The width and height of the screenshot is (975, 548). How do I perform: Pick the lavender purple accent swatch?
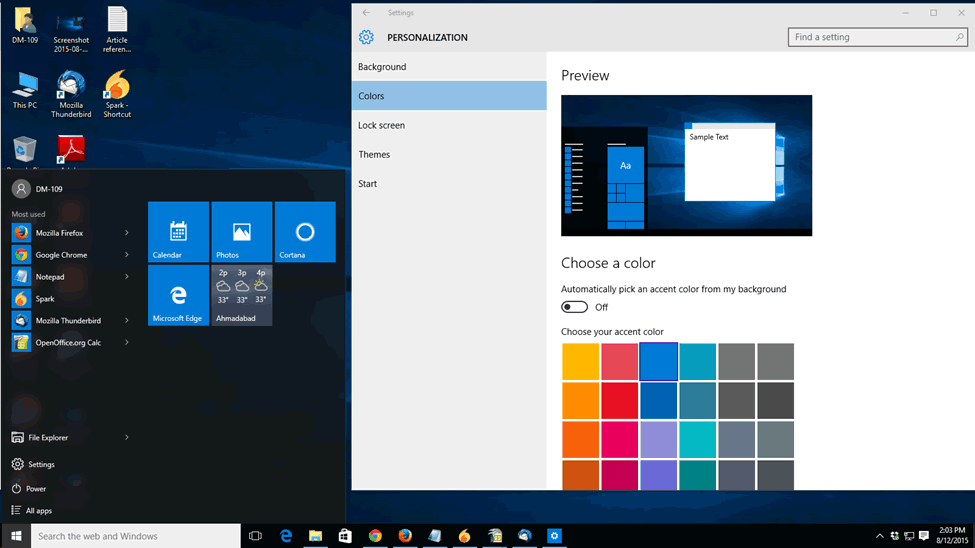pyautogui.click(x=658, y=439)
